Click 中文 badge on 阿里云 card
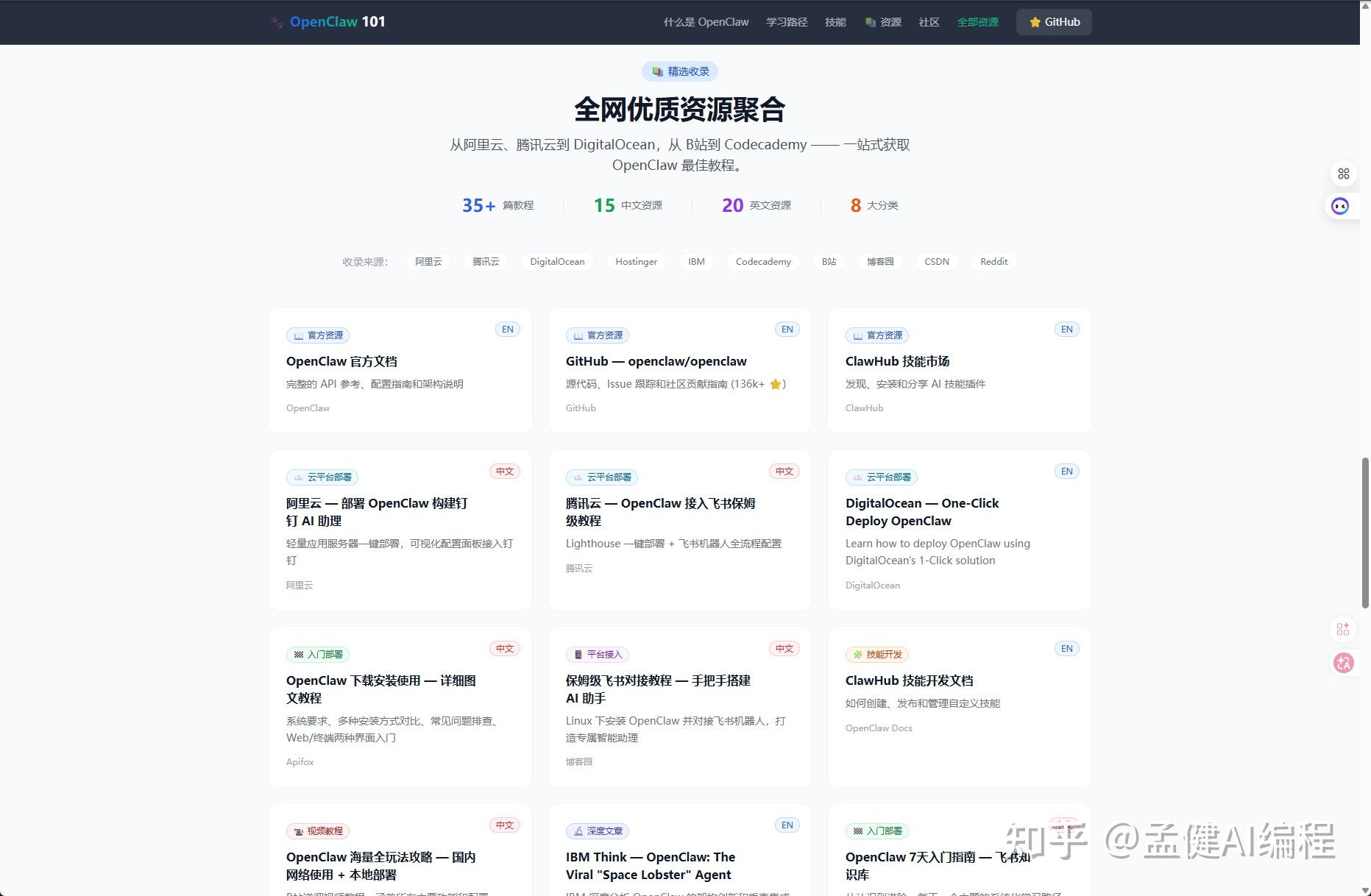The height and width of the screenshot is (896, 1371). point(505,472)
